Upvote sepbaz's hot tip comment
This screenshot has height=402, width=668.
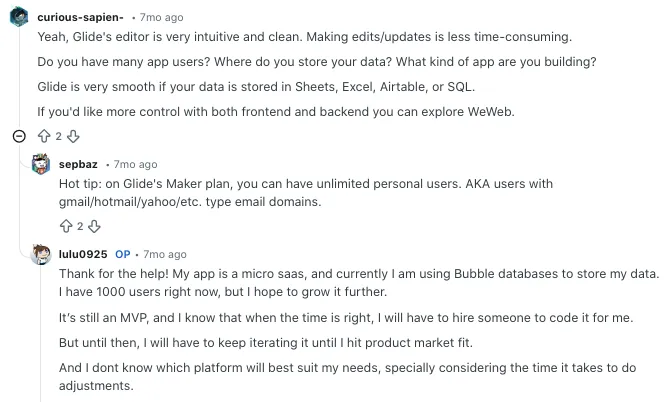click(x=67, y=225)
